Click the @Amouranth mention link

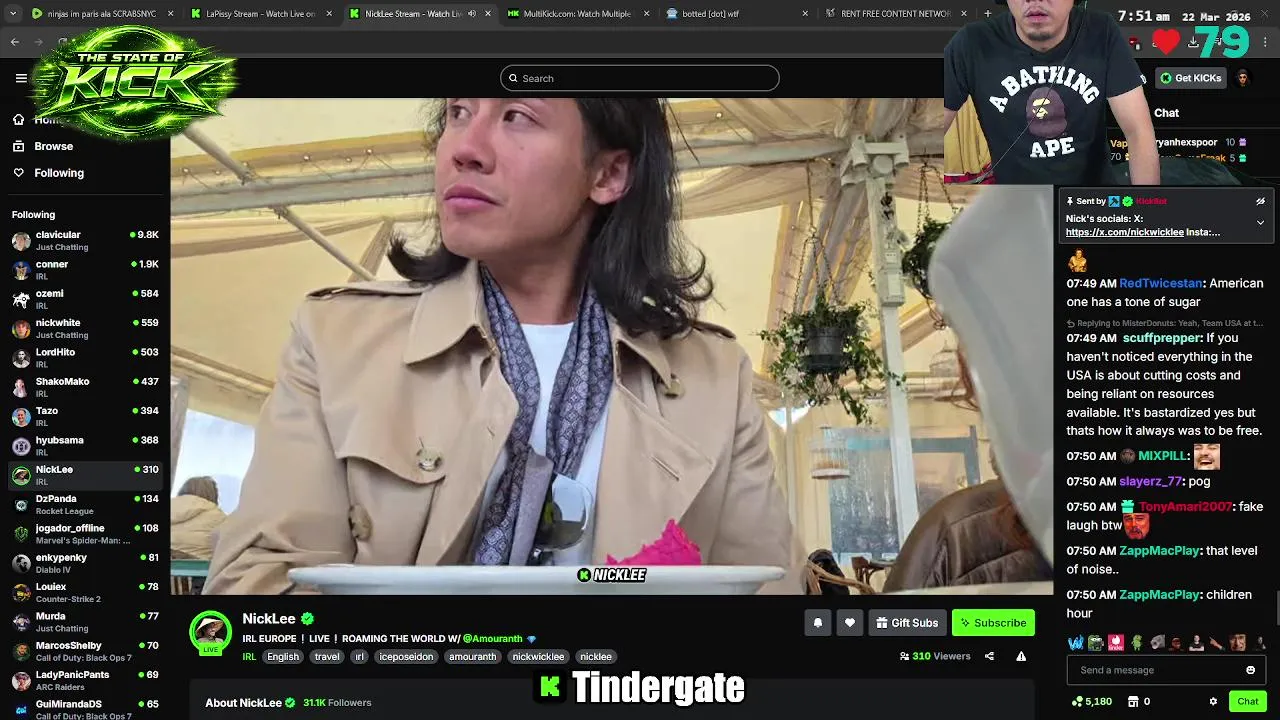[493, 639]
